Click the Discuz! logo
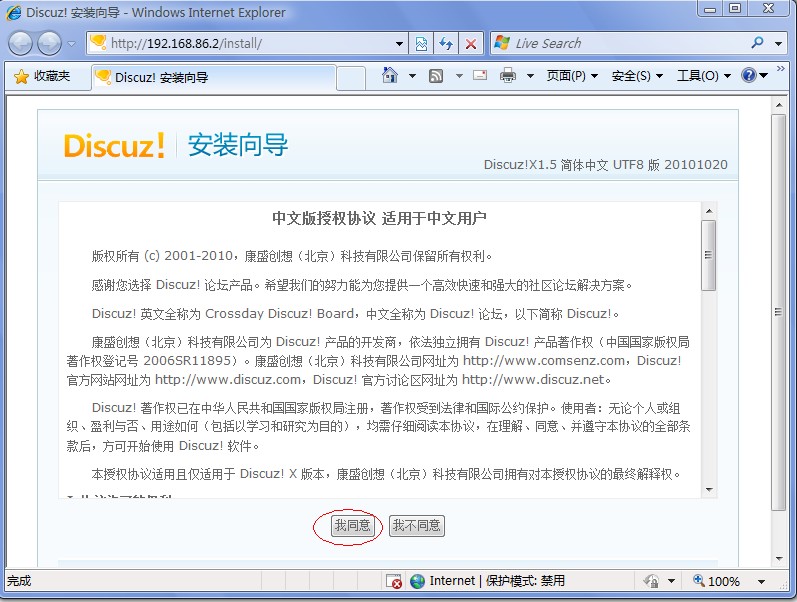Image resolution: width=797 pixels, height=602 pixels. coord(114,145)
